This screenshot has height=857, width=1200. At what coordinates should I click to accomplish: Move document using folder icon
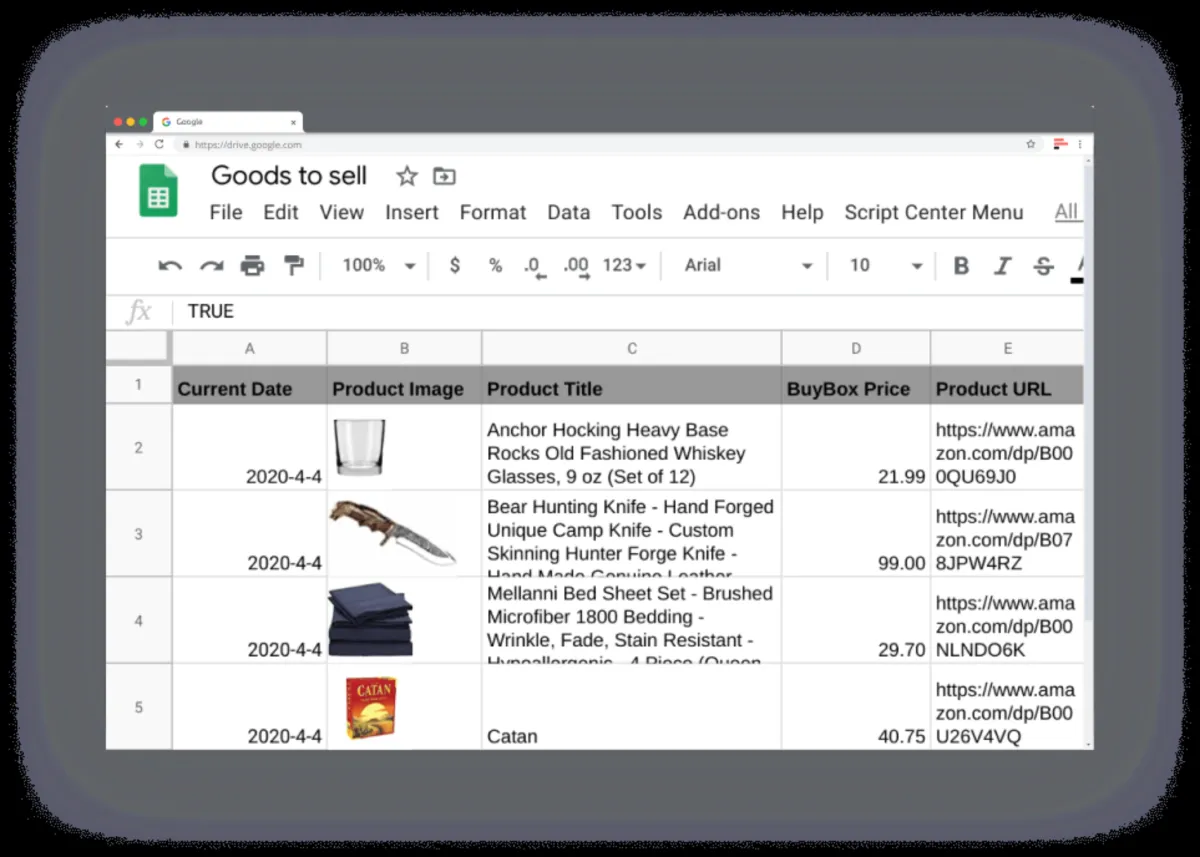(x=444, y=176)
